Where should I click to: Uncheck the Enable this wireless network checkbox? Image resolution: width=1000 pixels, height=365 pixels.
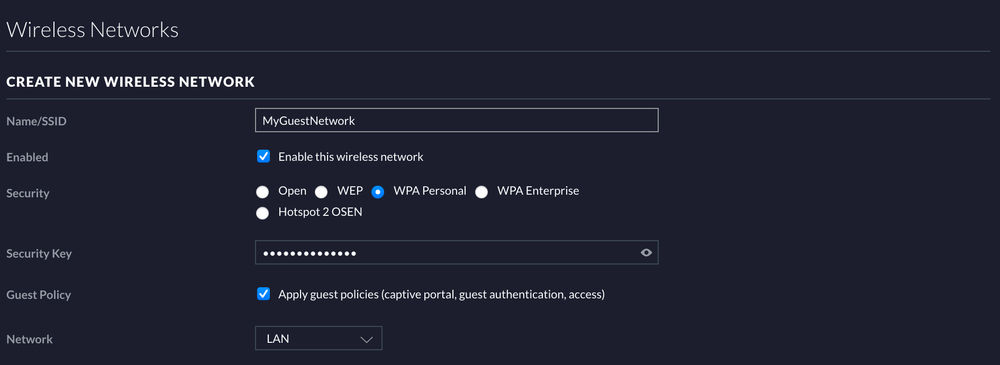[263, 156]
